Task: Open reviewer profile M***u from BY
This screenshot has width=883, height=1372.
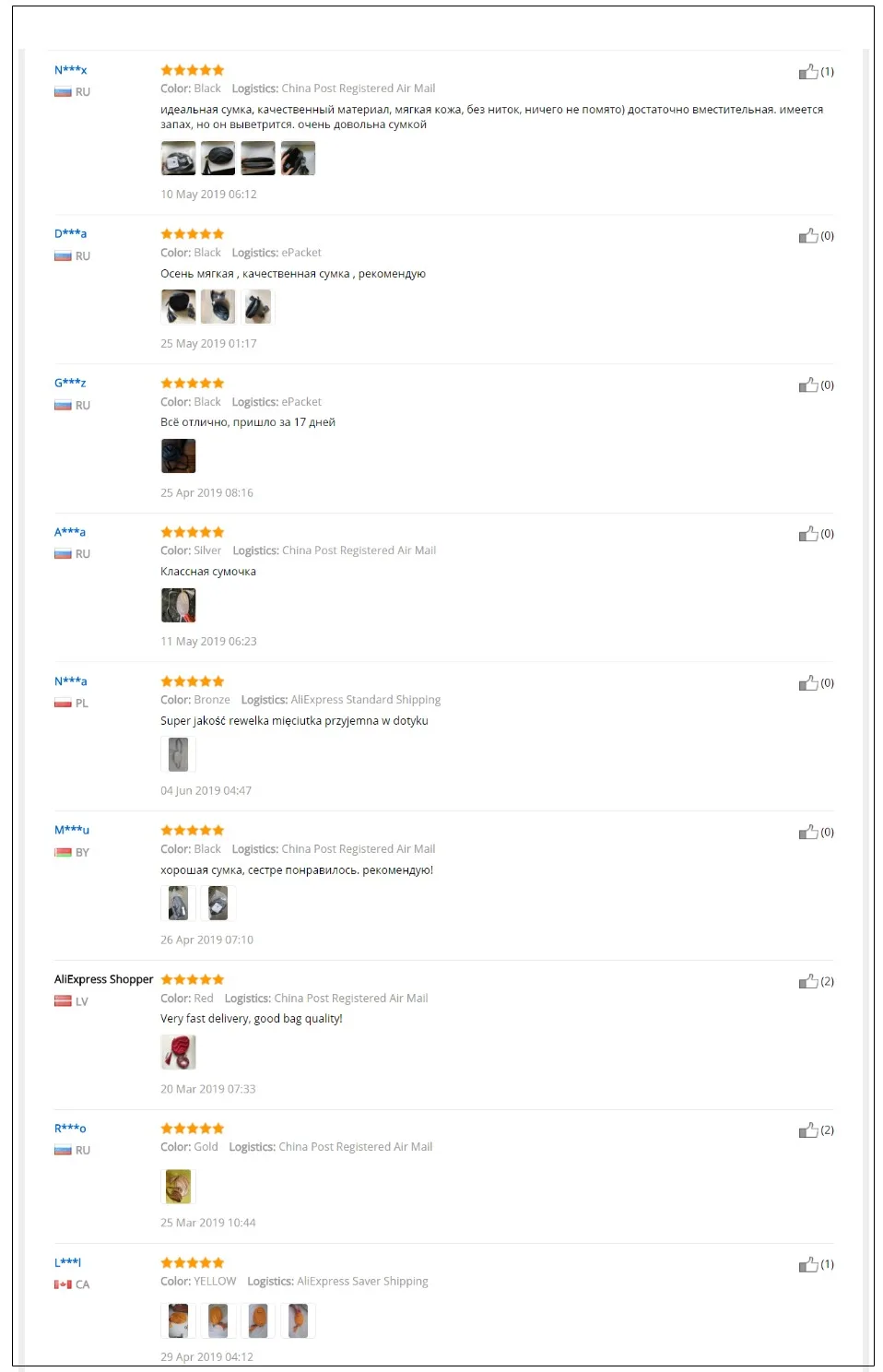Action: point(72,830)
